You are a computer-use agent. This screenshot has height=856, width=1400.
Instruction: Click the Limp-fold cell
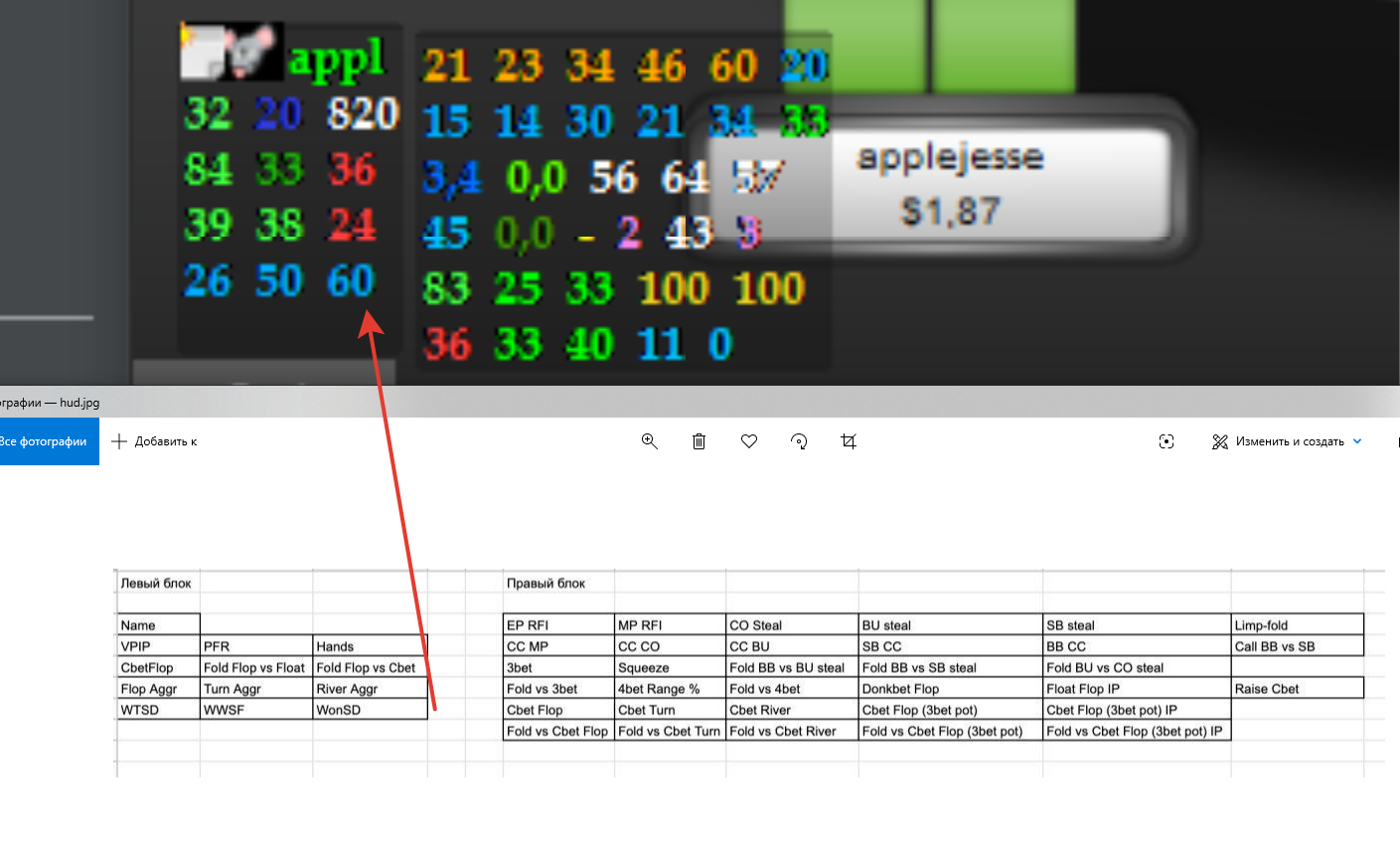[1298, 625]
